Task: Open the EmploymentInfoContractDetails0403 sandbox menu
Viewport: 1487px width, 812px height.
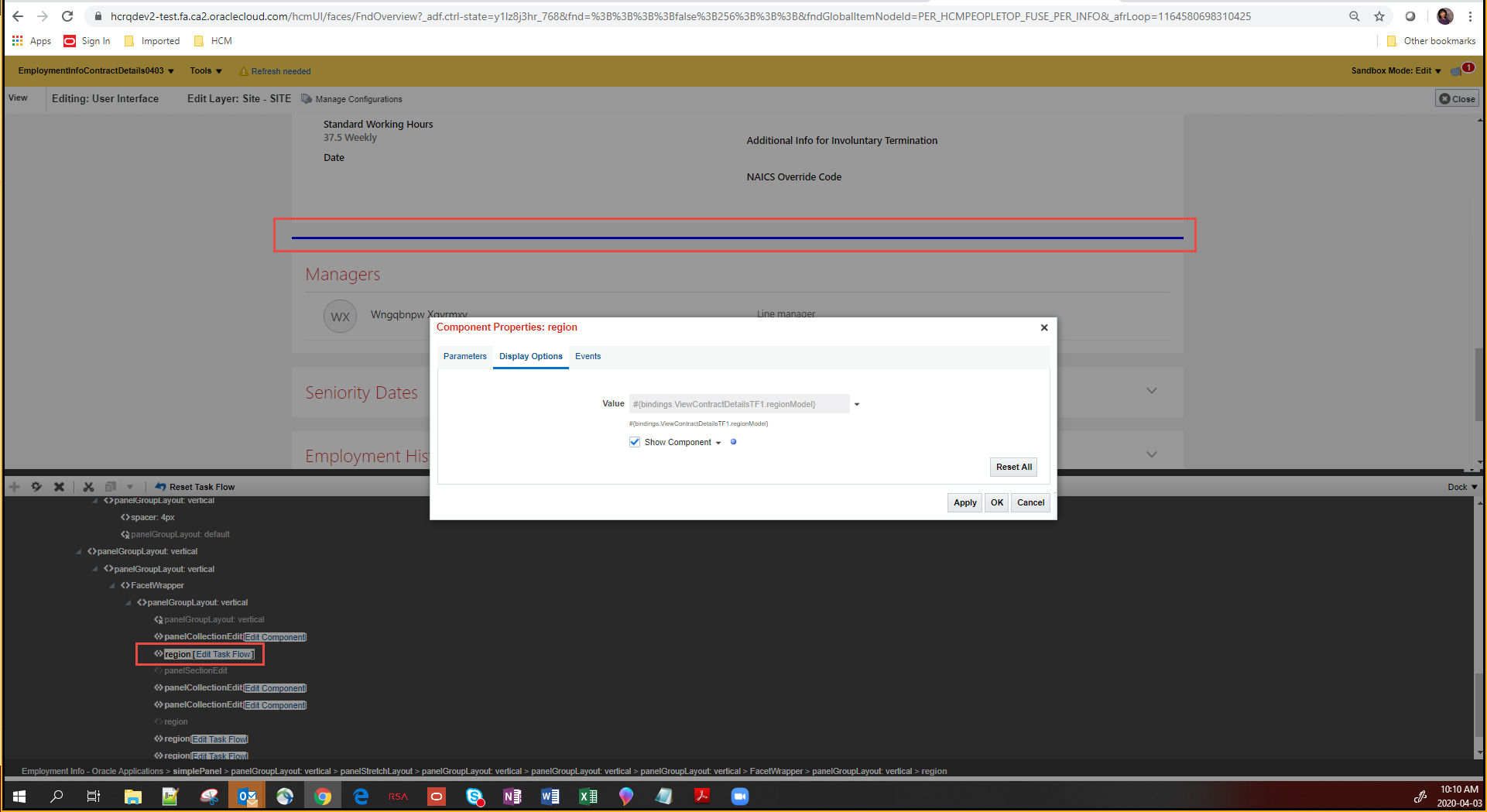Action: pos(96,70)
